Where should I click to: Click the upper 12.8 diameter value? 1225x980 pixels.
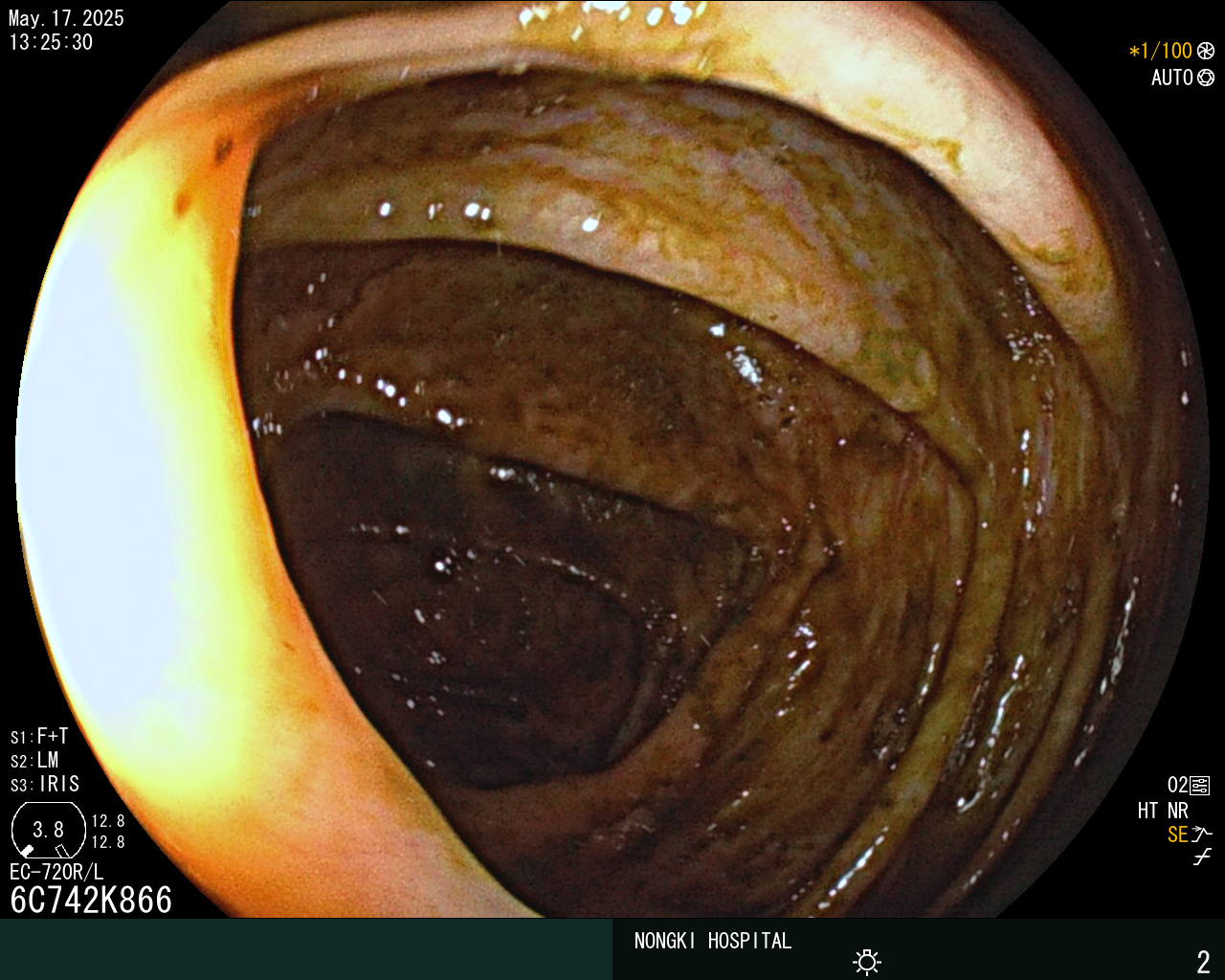tap(108, 821)
